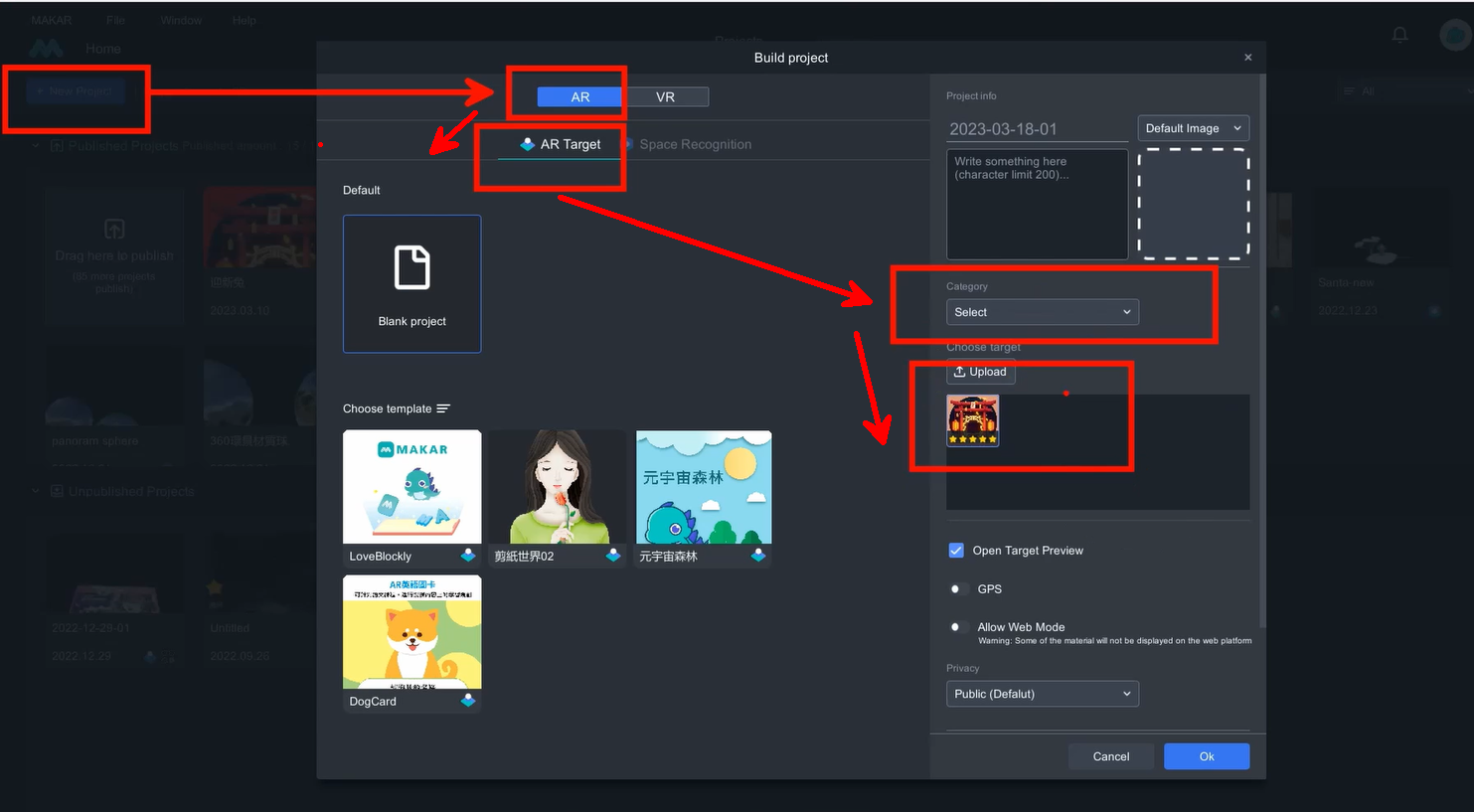The image size is (1474, 812).
Task: Switch to the VR tab
Action: click(665, 96)
